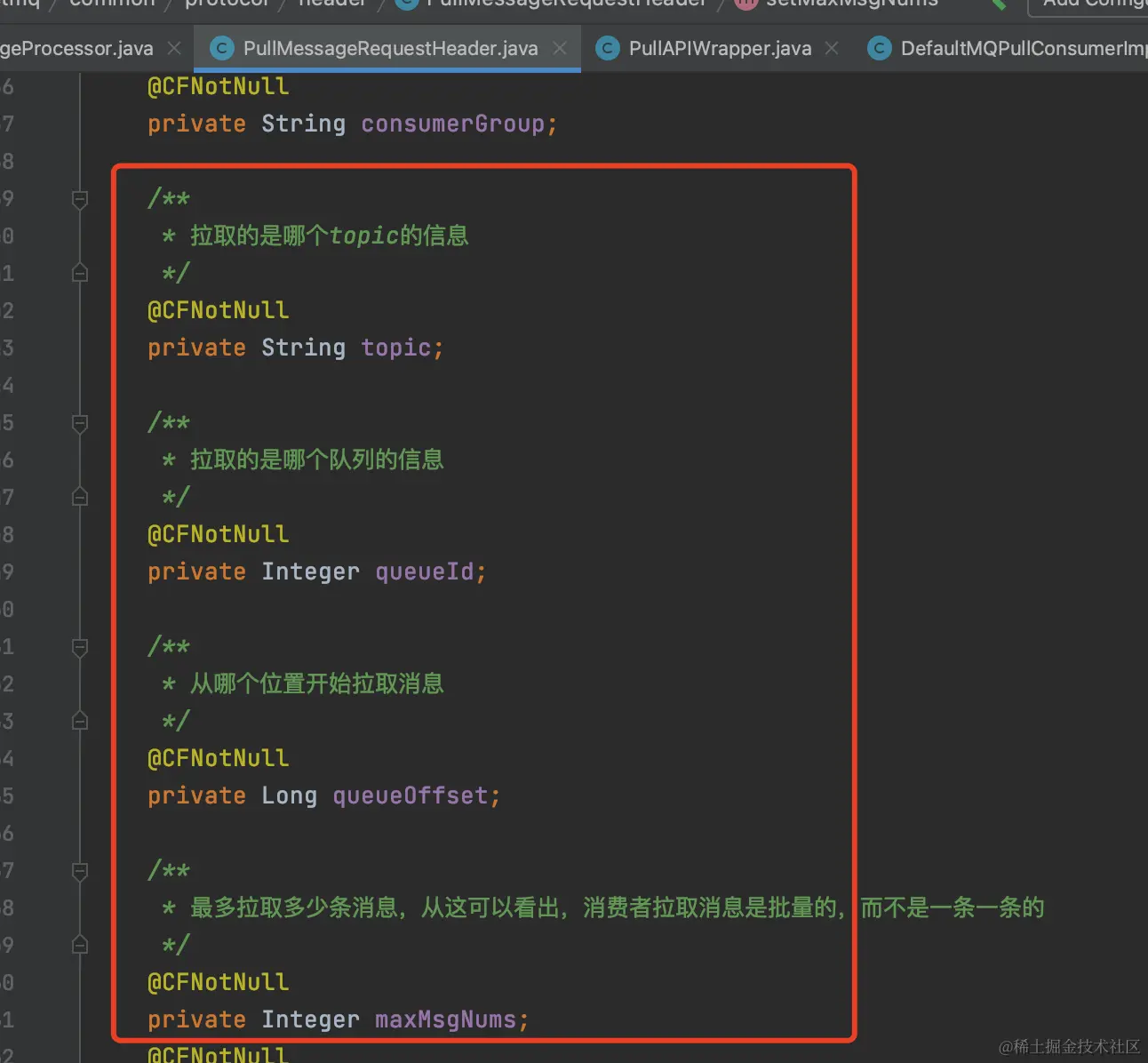Screen dimensions: 1148x1063
Task: Click the class icon on DefaultMQPullConsumerImpl tab
Action: [879, 48]
